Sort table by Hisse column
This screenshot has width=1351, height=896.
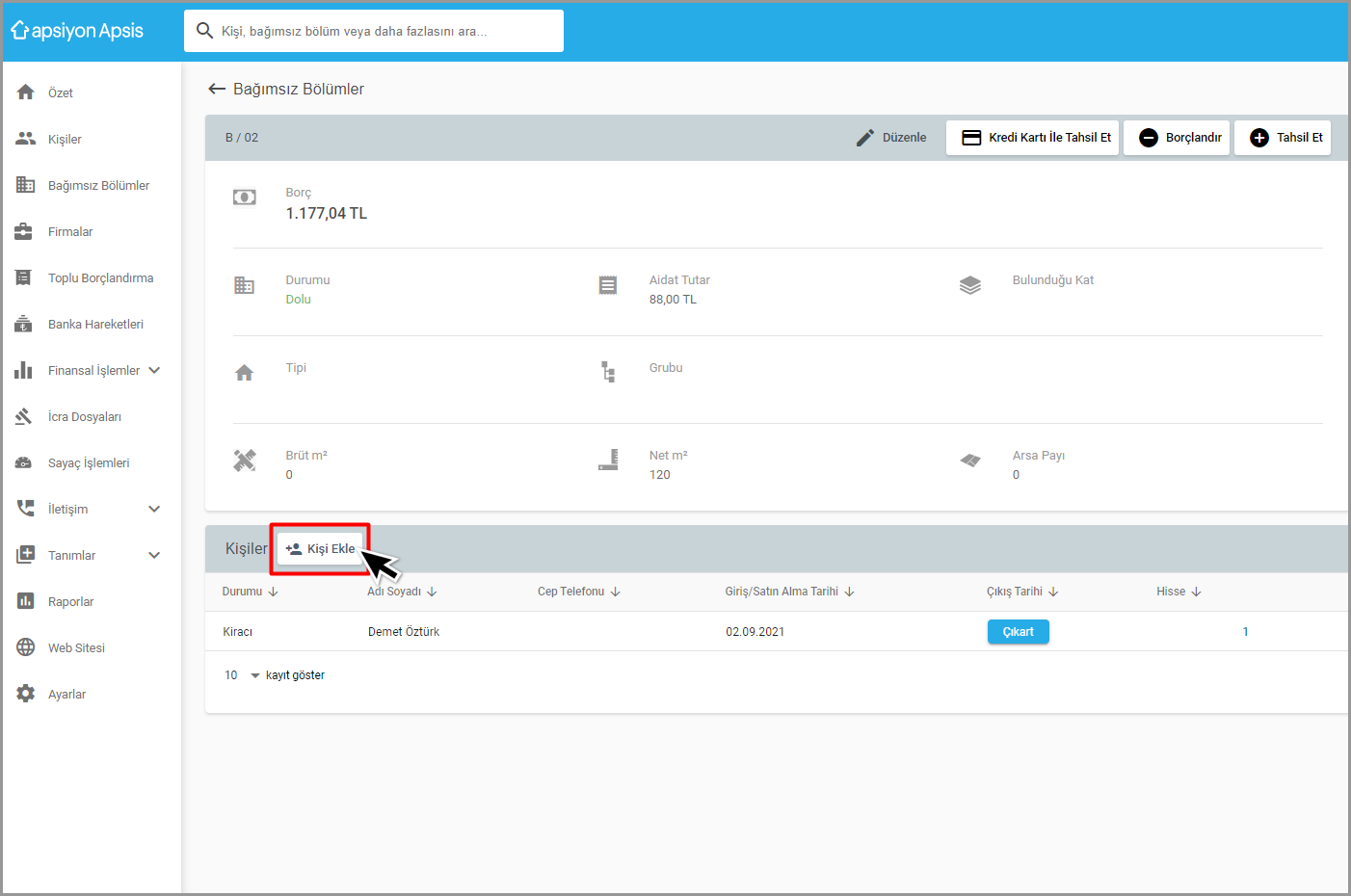(1179, 592)
